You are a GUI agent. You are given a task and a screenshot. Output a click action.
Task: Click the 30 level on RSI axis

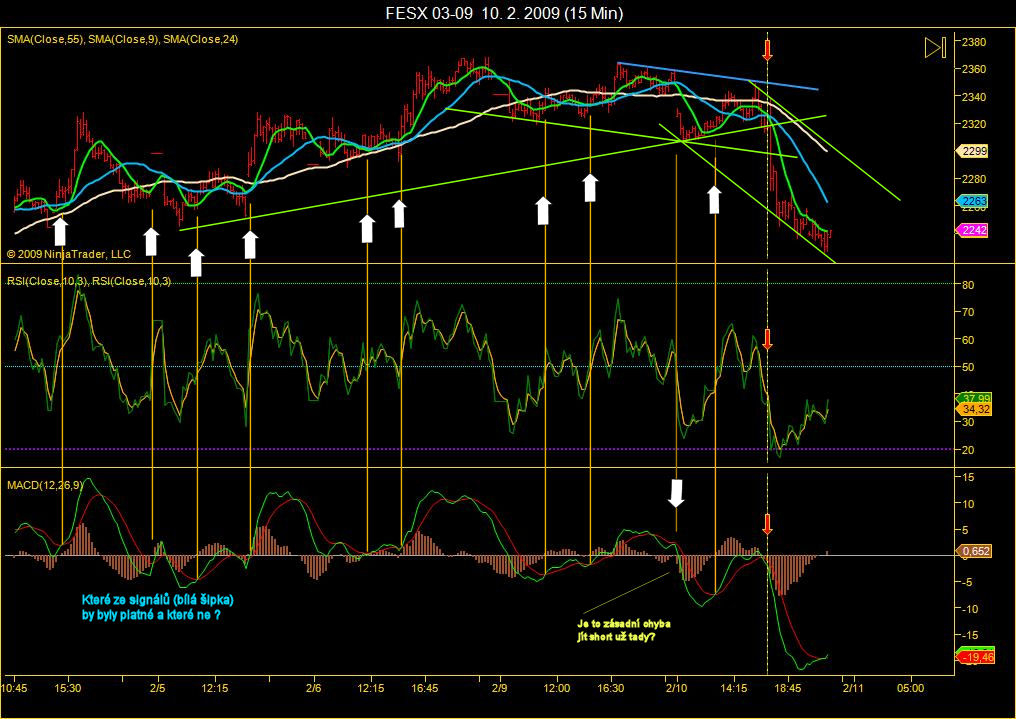click(x=968, y=422)
